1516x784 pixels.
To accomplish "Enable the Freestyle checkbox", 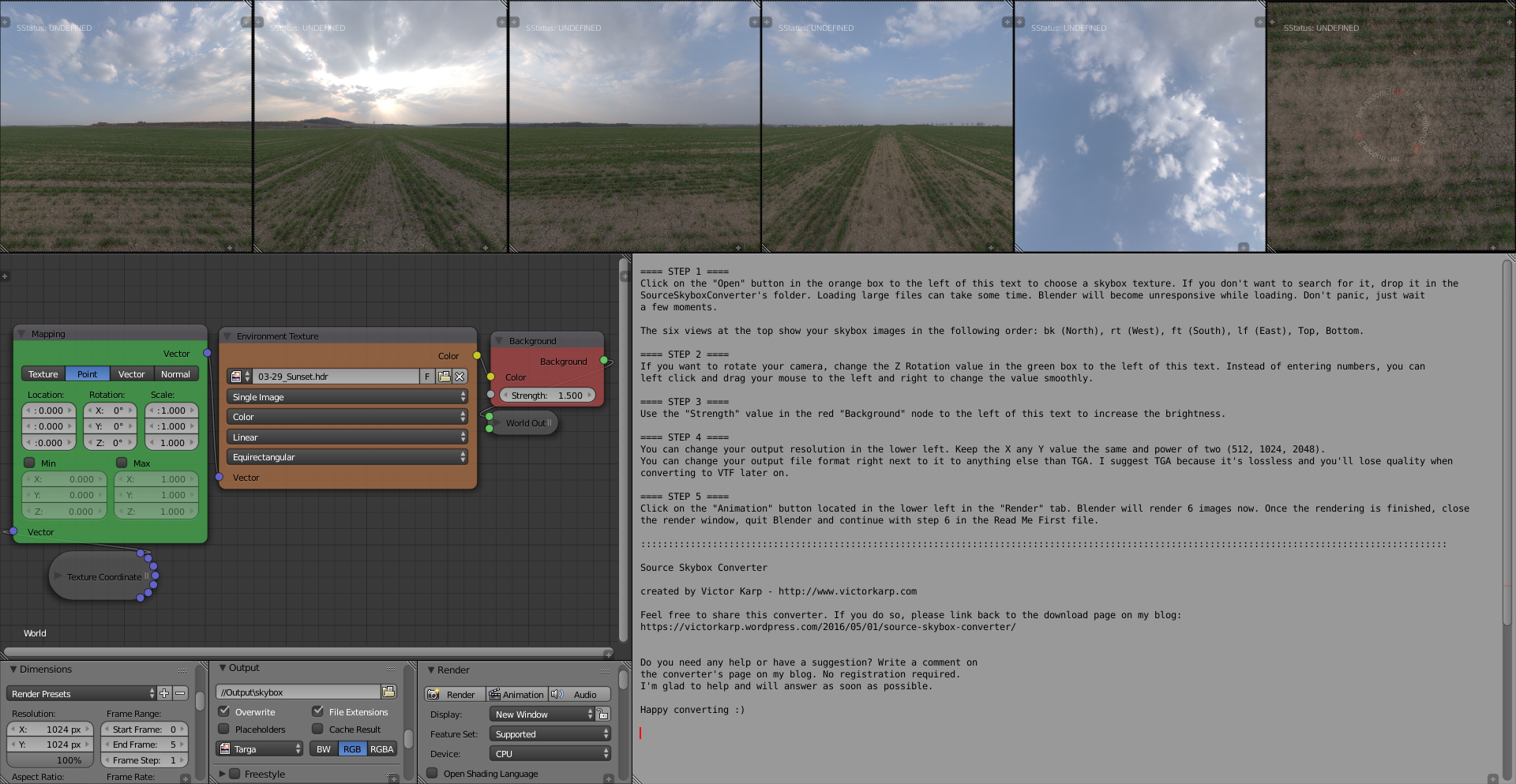I will pos(235,774).
